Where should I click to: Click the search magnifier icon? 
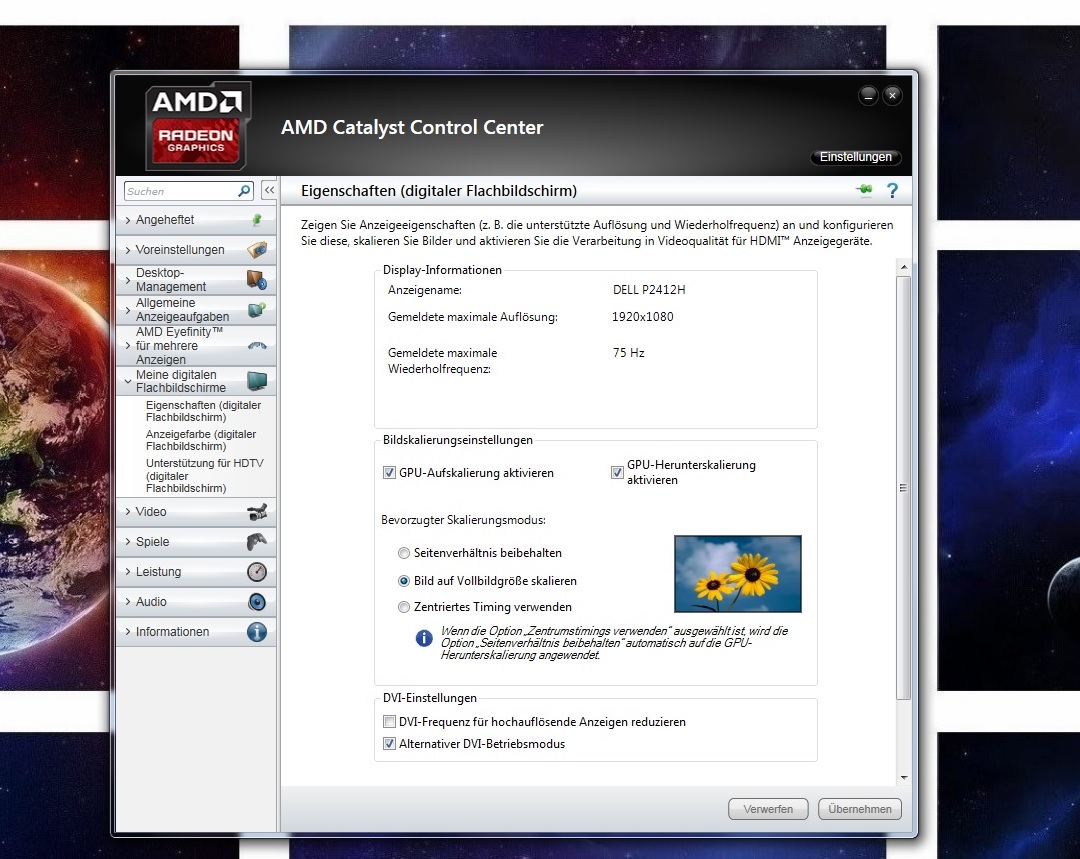tap(244, 191)
